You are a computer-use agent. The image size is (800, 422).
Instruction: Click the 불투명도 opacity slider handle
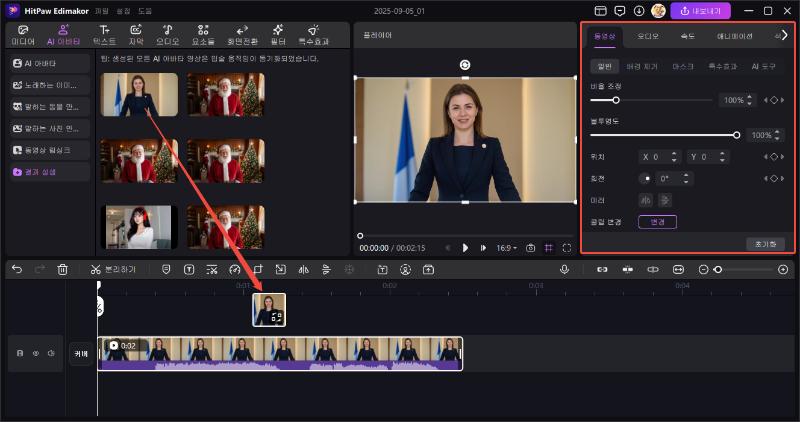(x=736, y=135)
